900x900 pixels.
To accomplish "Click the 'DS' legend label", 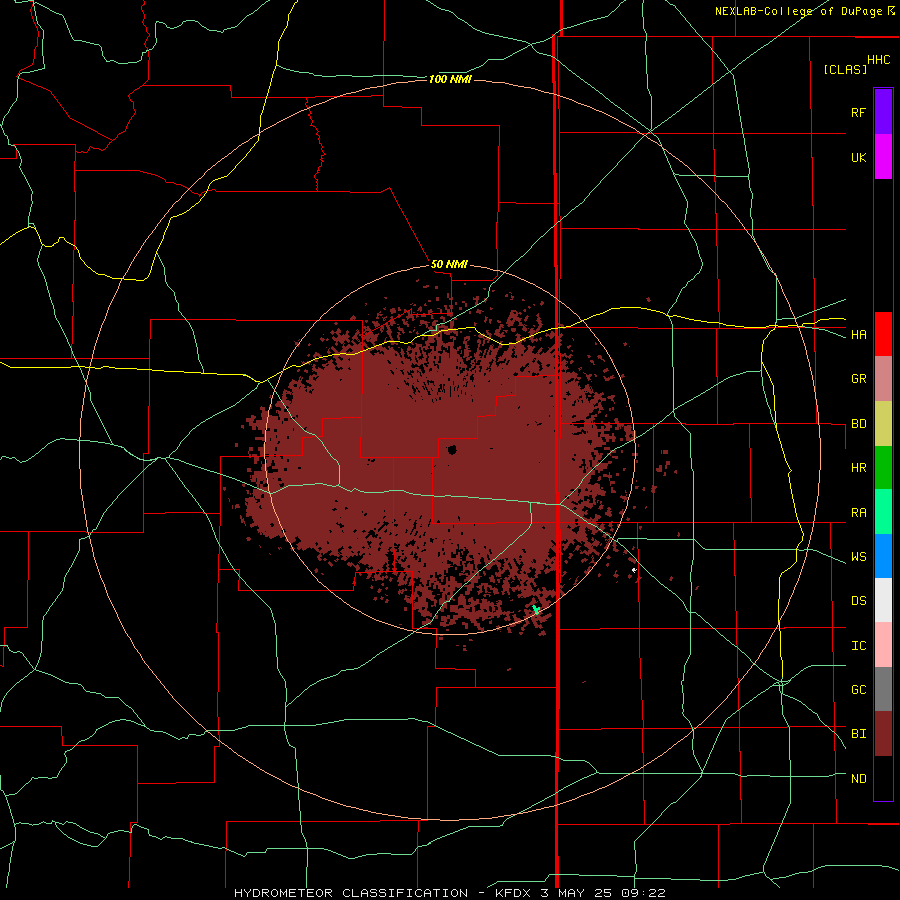I will [858, 601].
